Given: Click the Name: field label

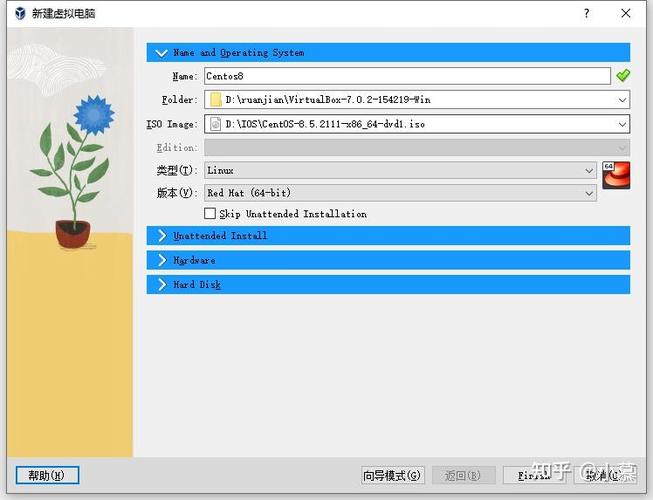Looking at the screenshot, I should 185,76.
